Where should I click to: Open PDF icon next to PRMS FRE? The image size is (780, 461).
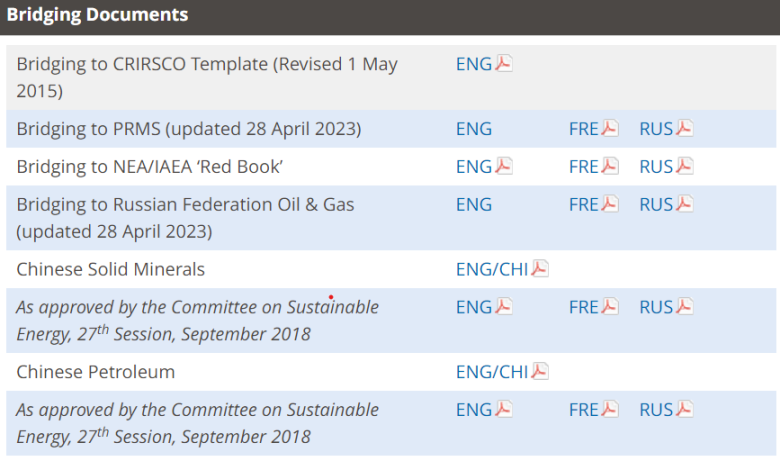pyautogui.click(x=610, y=129)
